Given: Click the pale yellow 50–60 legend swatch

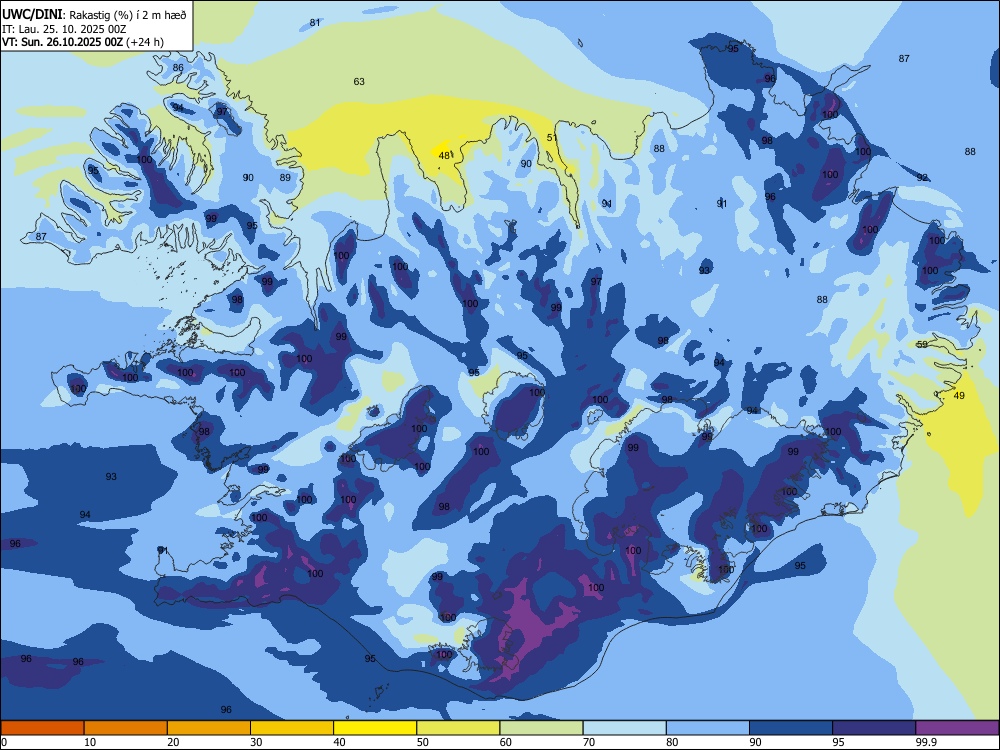Looking at the screenshot, I should [458, 728].
